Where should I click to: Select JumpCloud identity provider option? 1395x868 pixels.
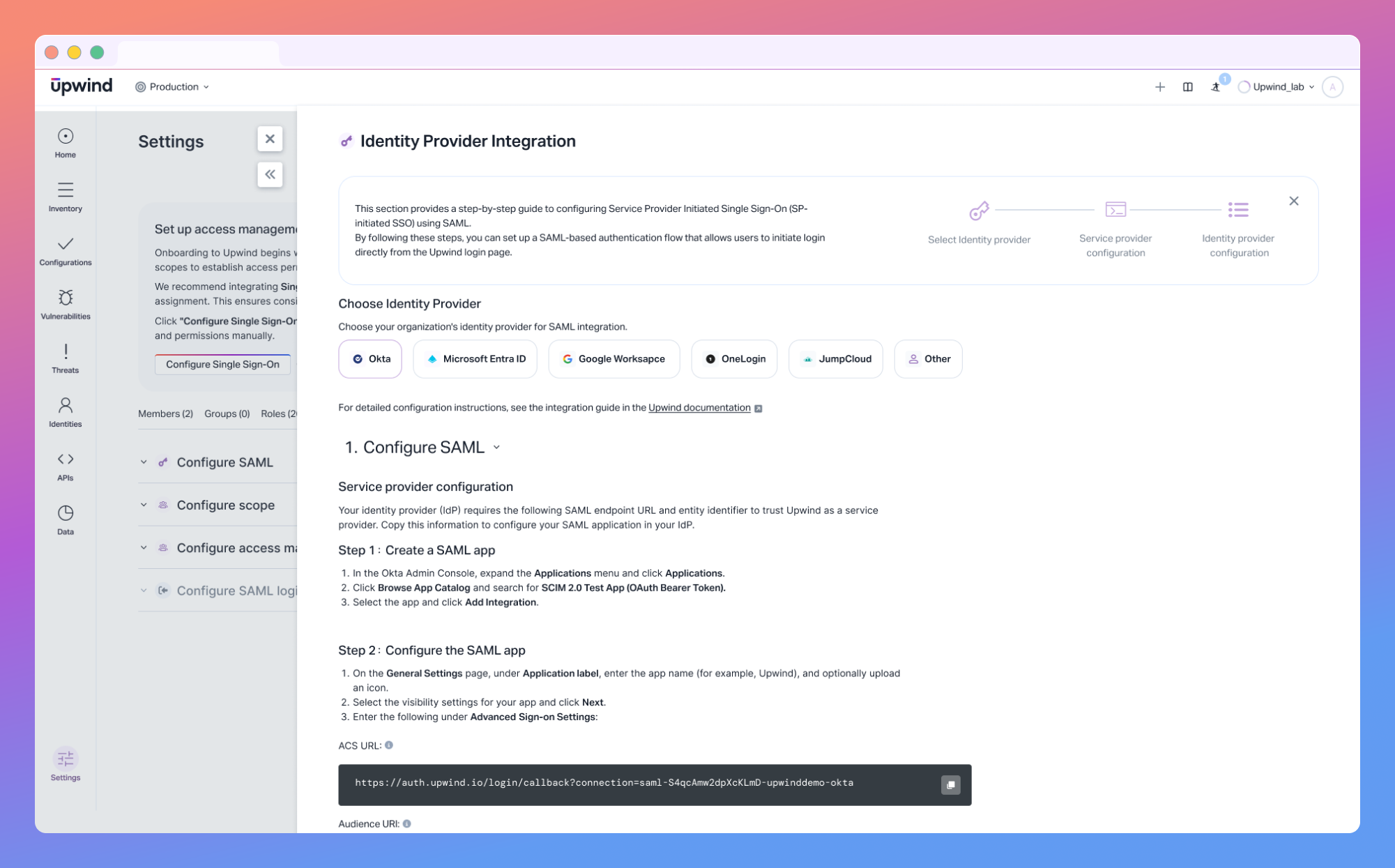(x=835, y=358)
